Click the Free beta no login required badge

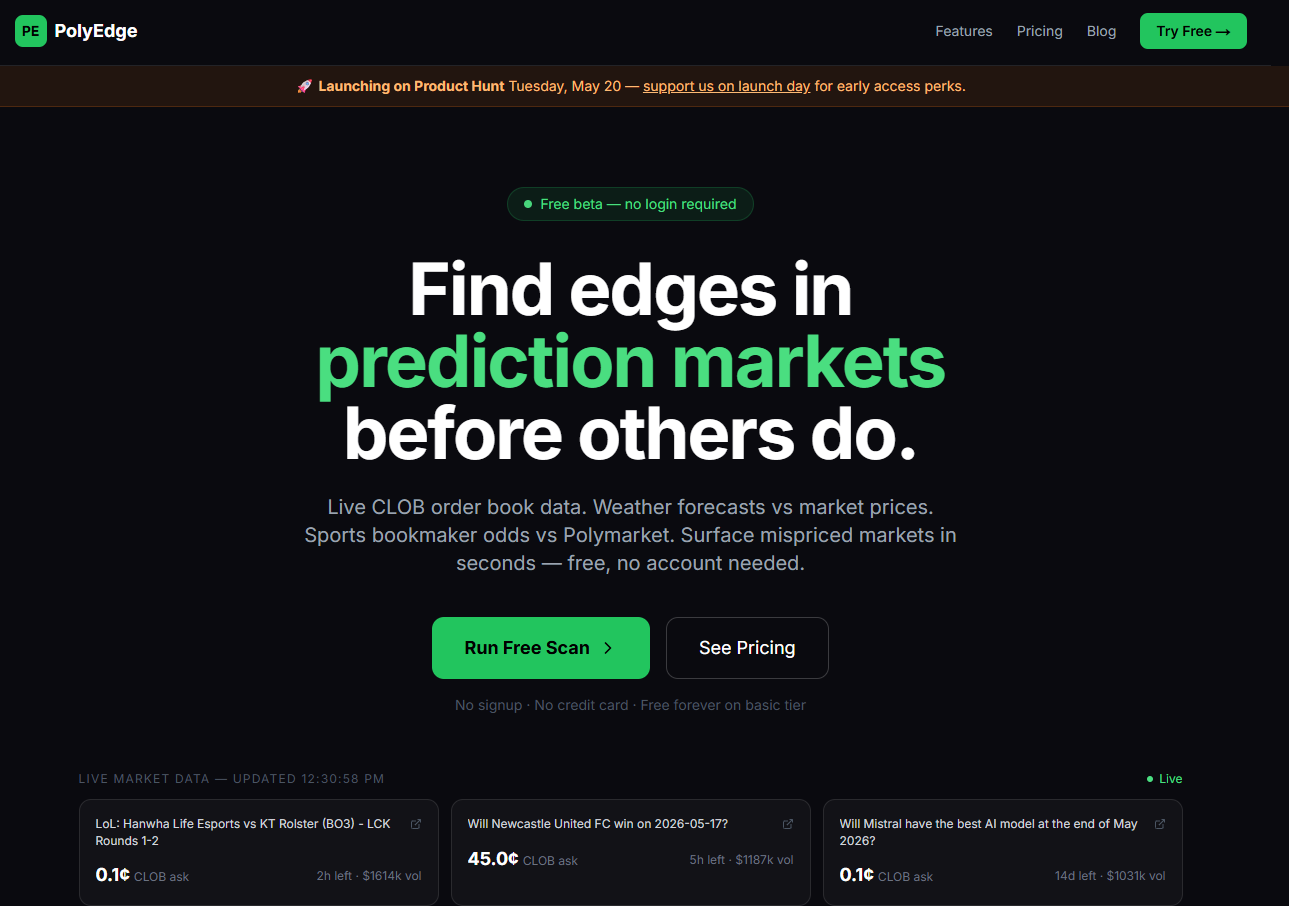[630, 204]
